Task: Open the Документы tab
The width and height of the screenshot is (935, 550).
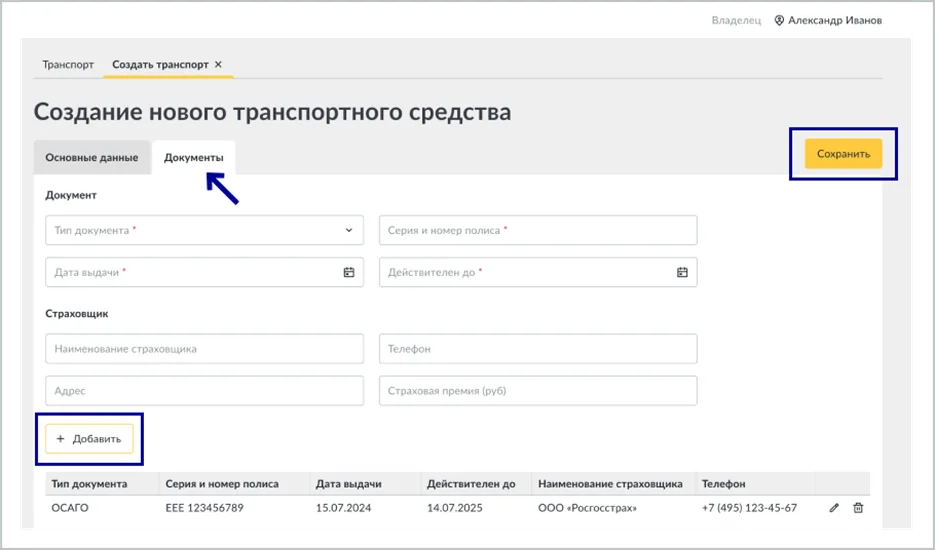Action: tap(194, 157)
